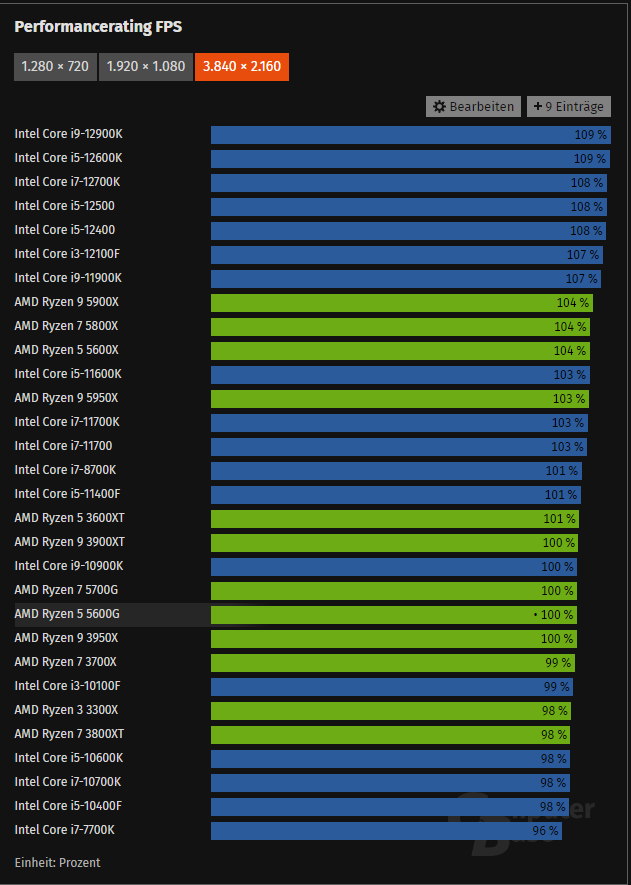
Task: Click the gear icon in Bearbeiten
Action: tap(439, 106)
